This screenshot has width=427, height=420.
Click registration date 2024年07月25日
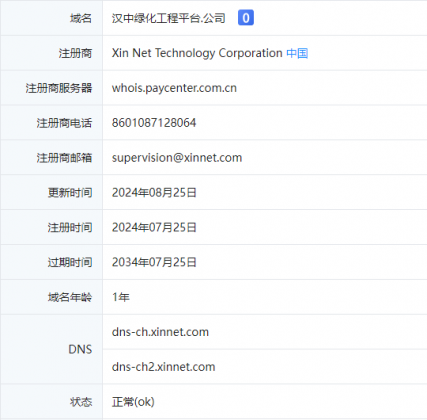154,228
